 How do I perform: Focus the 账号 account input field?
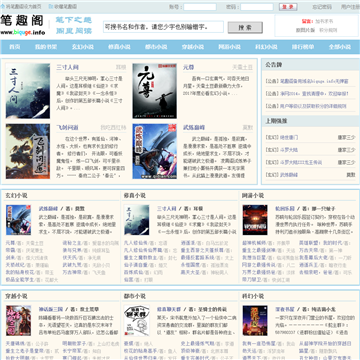coord(200,7)
